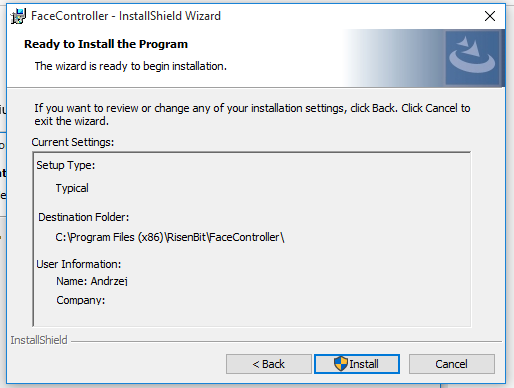Click the Company field line
This screenshot has height=388, width=514.
pyautogui.click(x=81, y=300)
